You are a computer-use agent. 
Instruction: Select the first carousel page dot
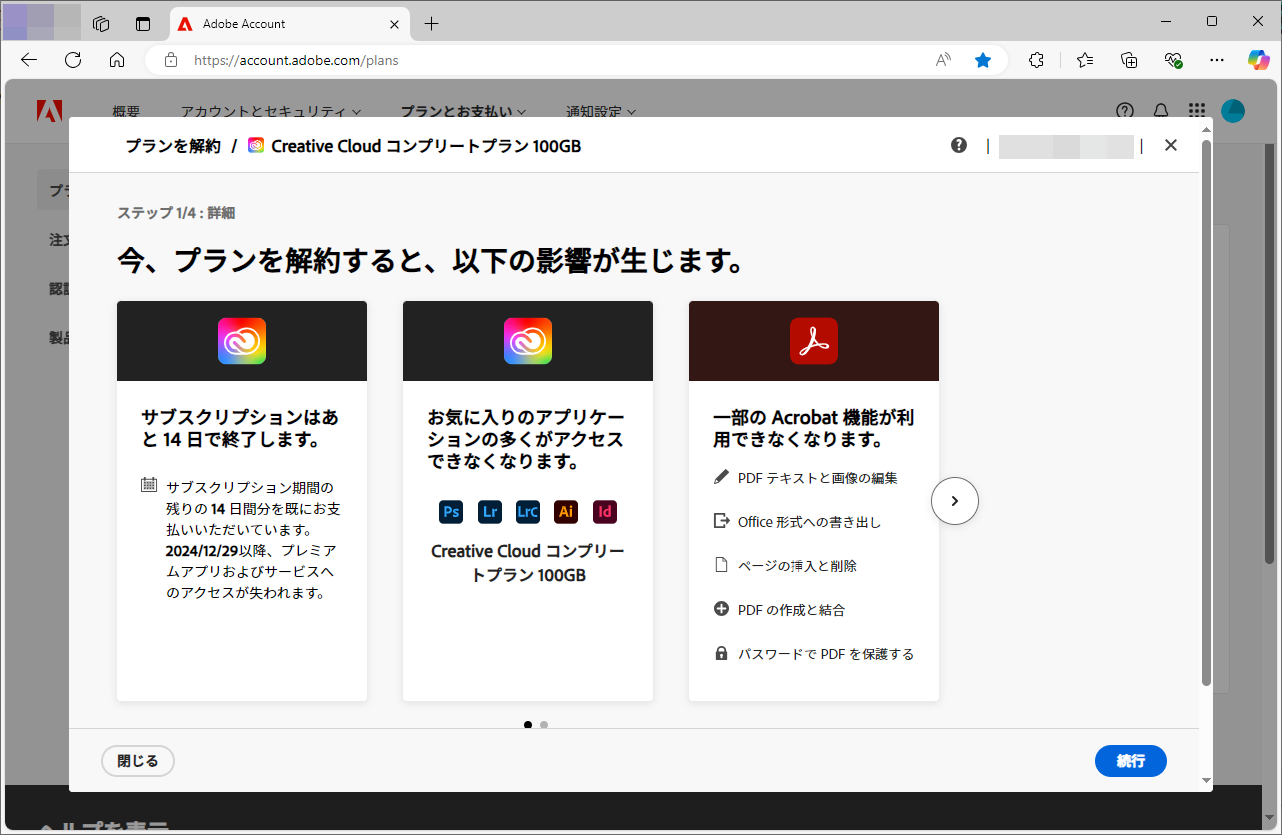click(x=528, y=725)
